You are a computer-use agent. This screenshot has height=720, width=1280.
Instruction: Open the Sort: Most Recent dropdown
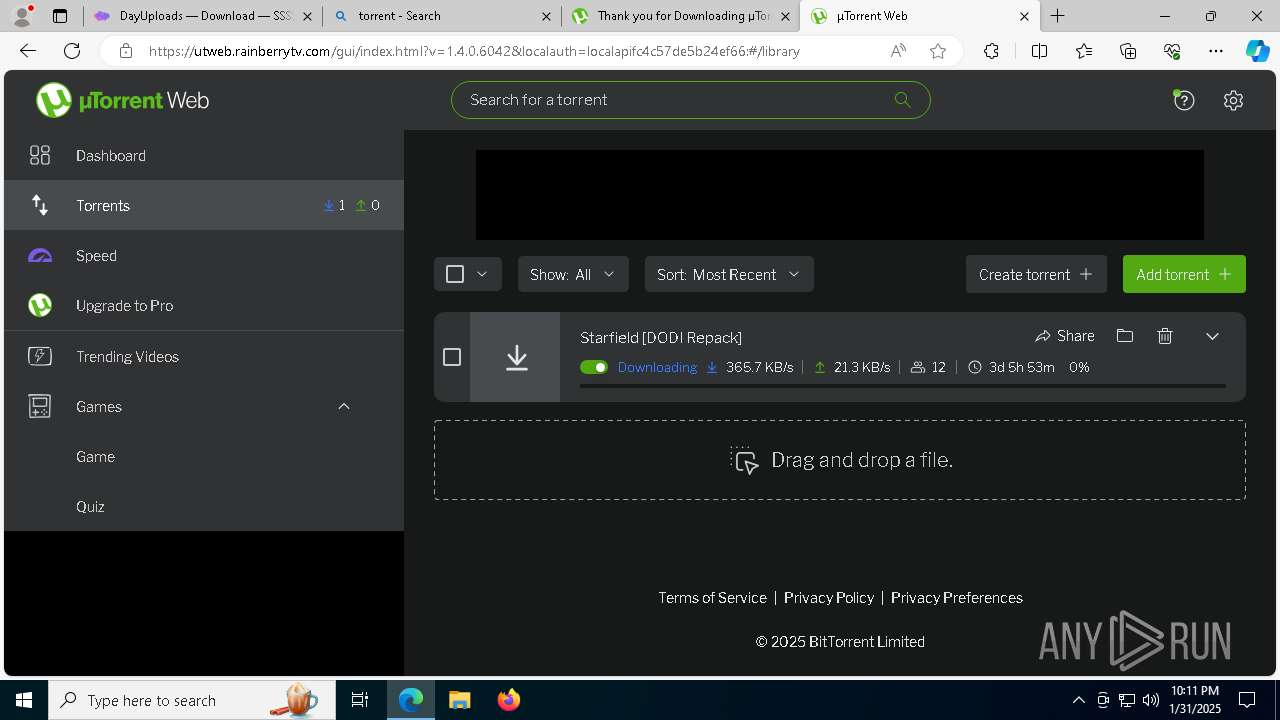click(x=729, y=274)
